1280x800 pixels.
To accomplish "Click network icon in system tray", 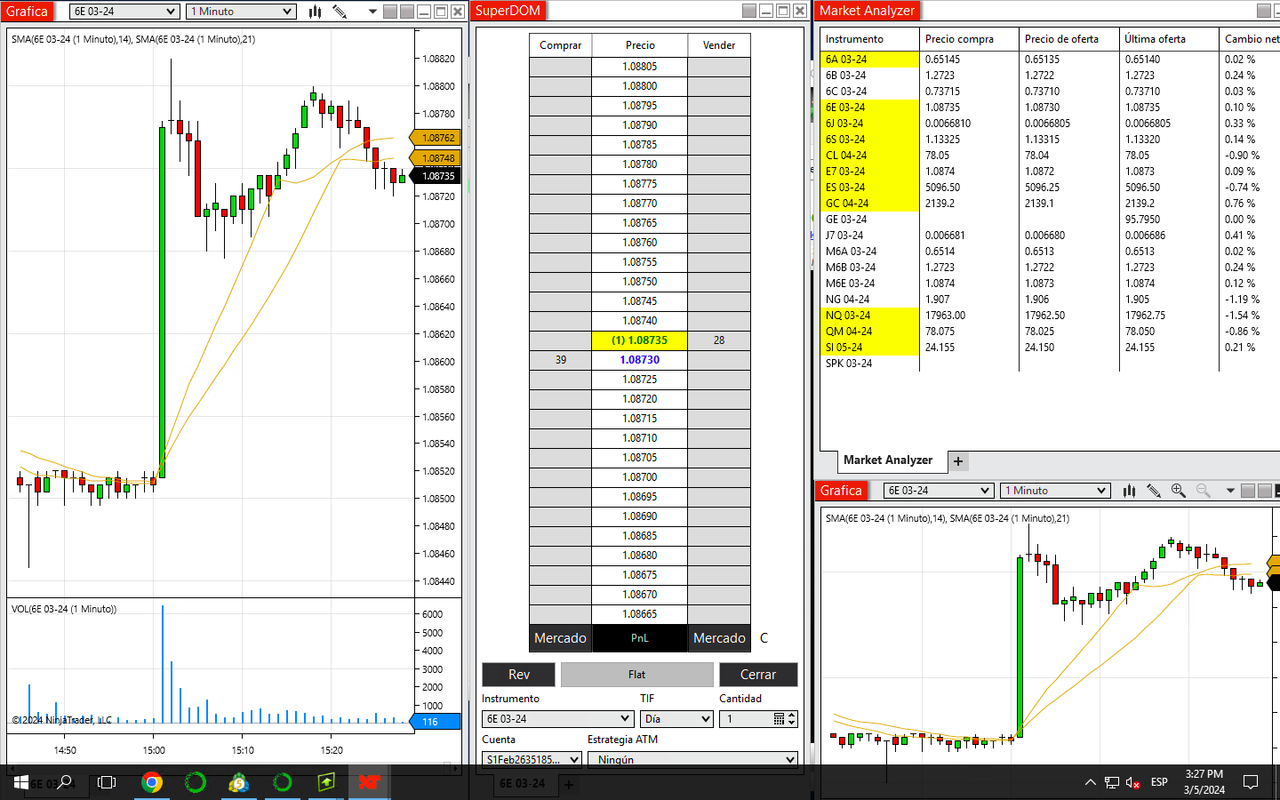I will coord(1112,782).
